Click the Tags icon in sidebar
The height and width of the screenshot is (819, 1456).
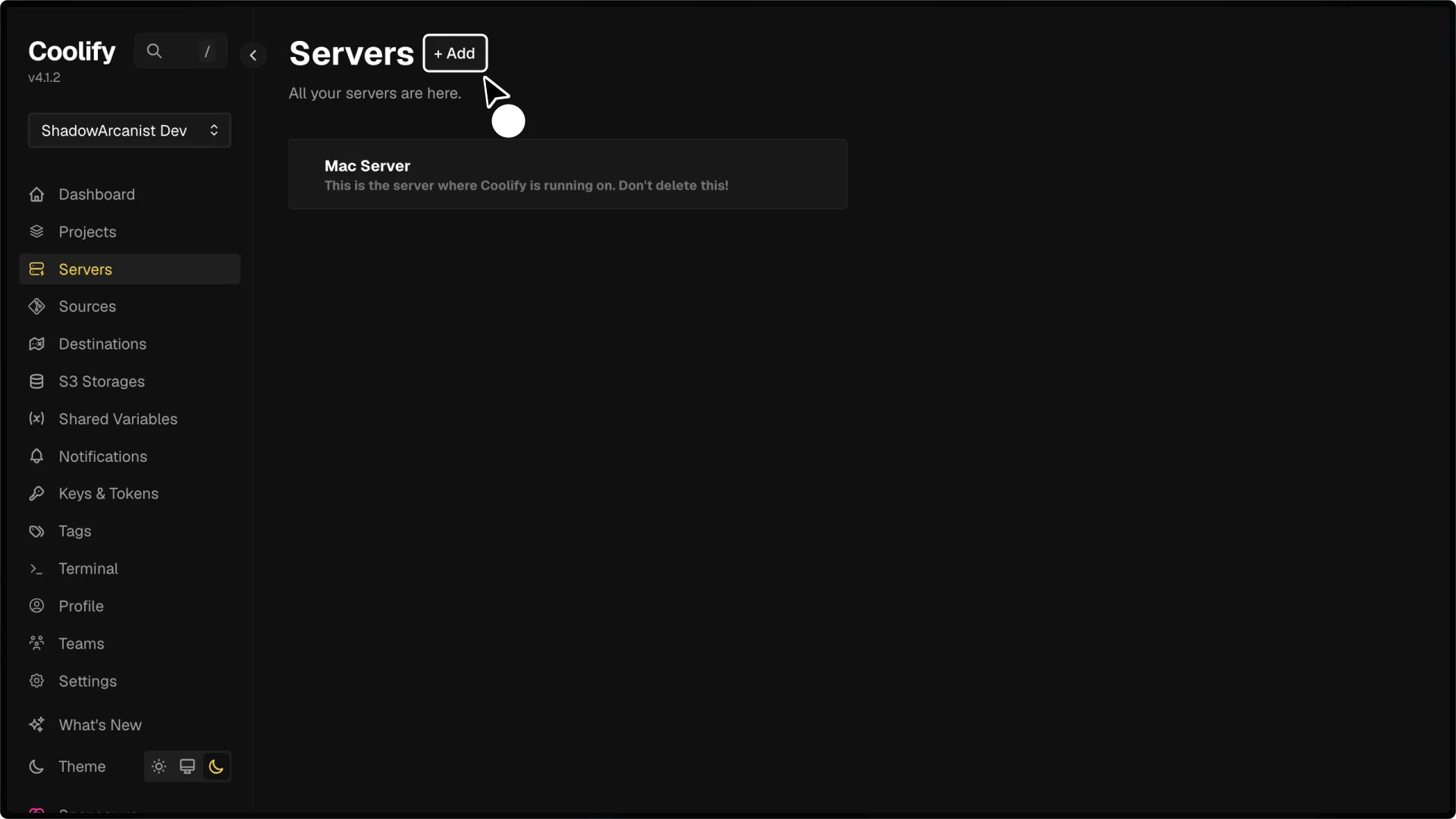pos(36,532)
